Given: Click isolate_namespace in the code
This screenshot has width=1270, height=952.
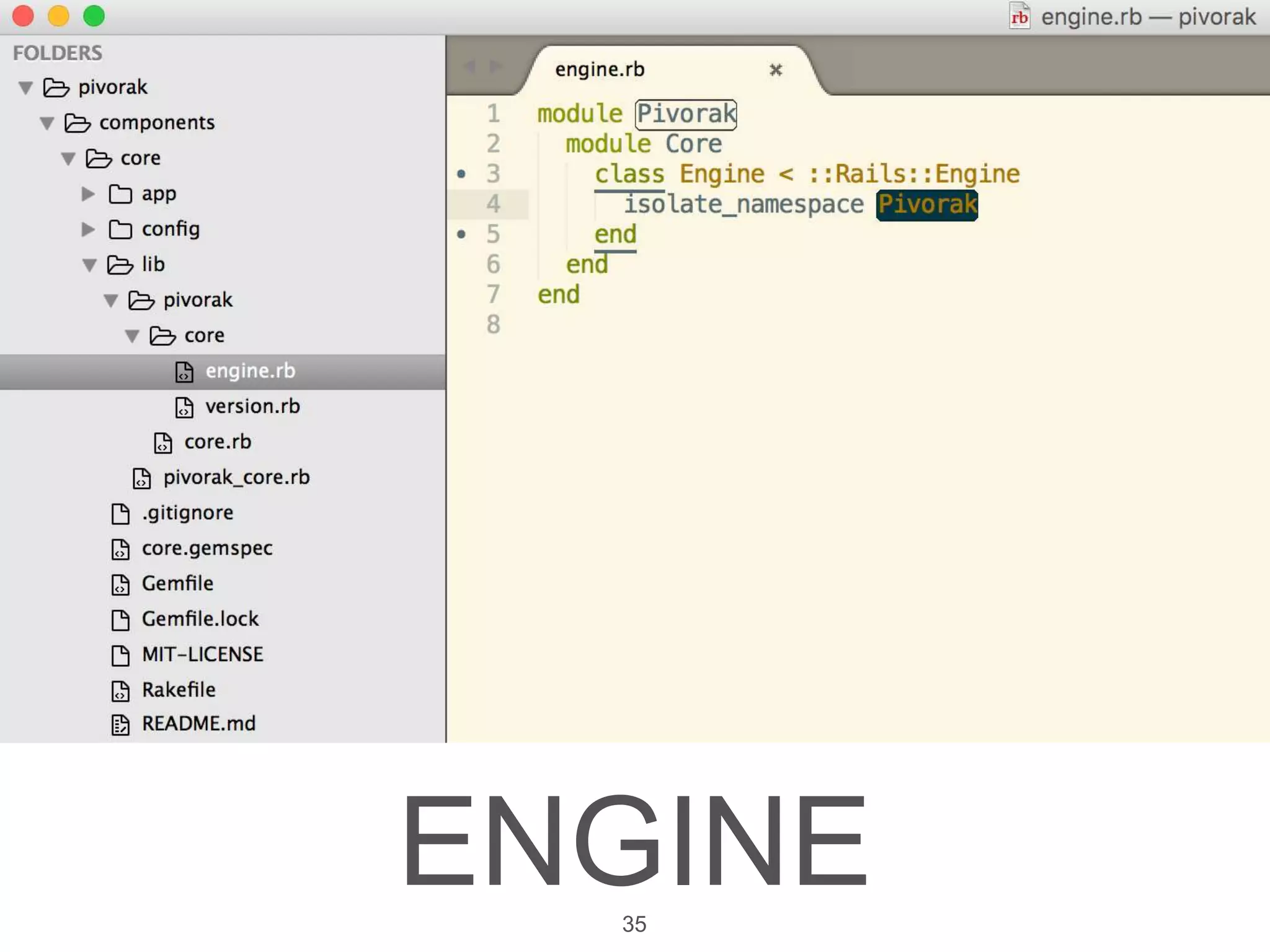Looking at the screenshot, I should (744, 205).
